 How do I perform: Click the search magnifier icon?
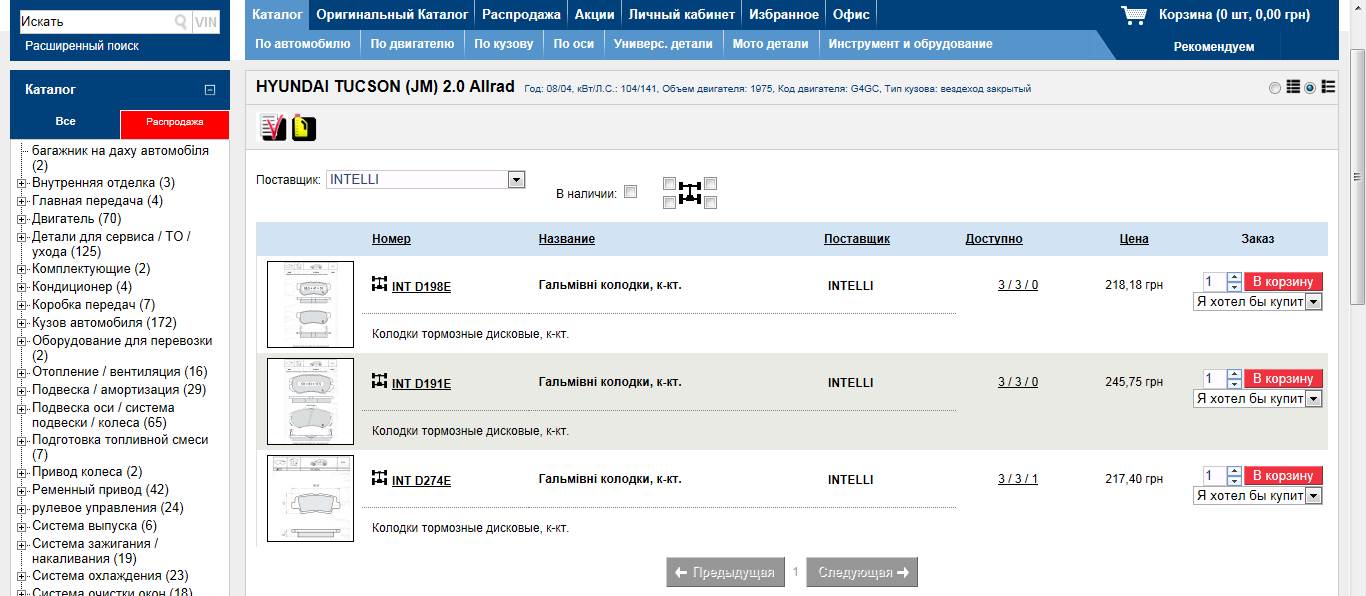coord(181,21)
